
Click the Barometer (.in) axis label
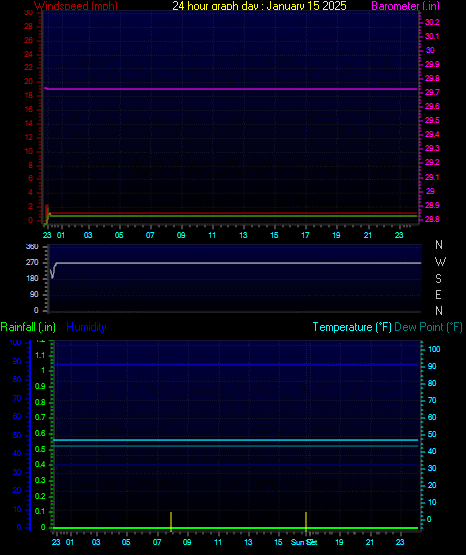coord(405,6)
